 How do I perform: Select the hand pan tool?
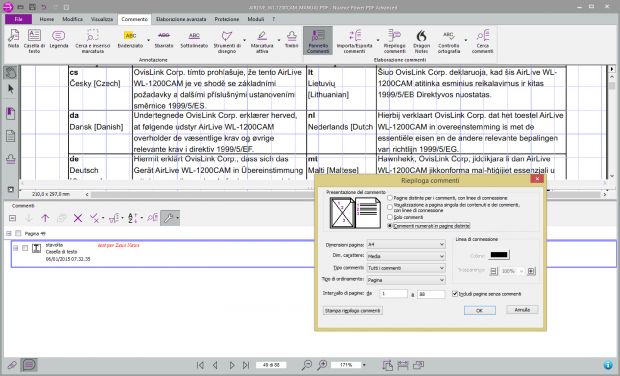click(11, 73)
